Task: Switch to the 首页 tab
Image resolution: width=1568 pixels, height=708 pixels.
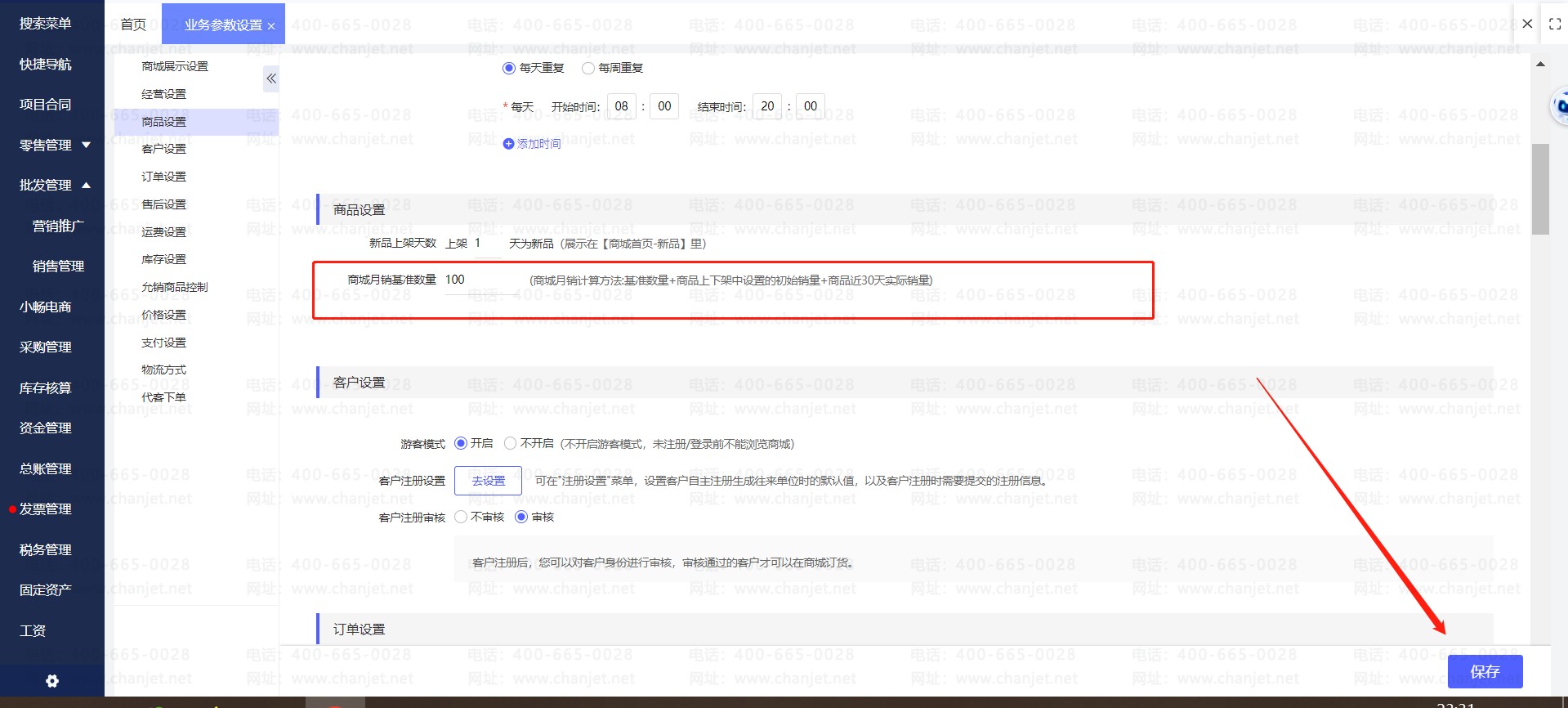Action: [x=133, y=25]
